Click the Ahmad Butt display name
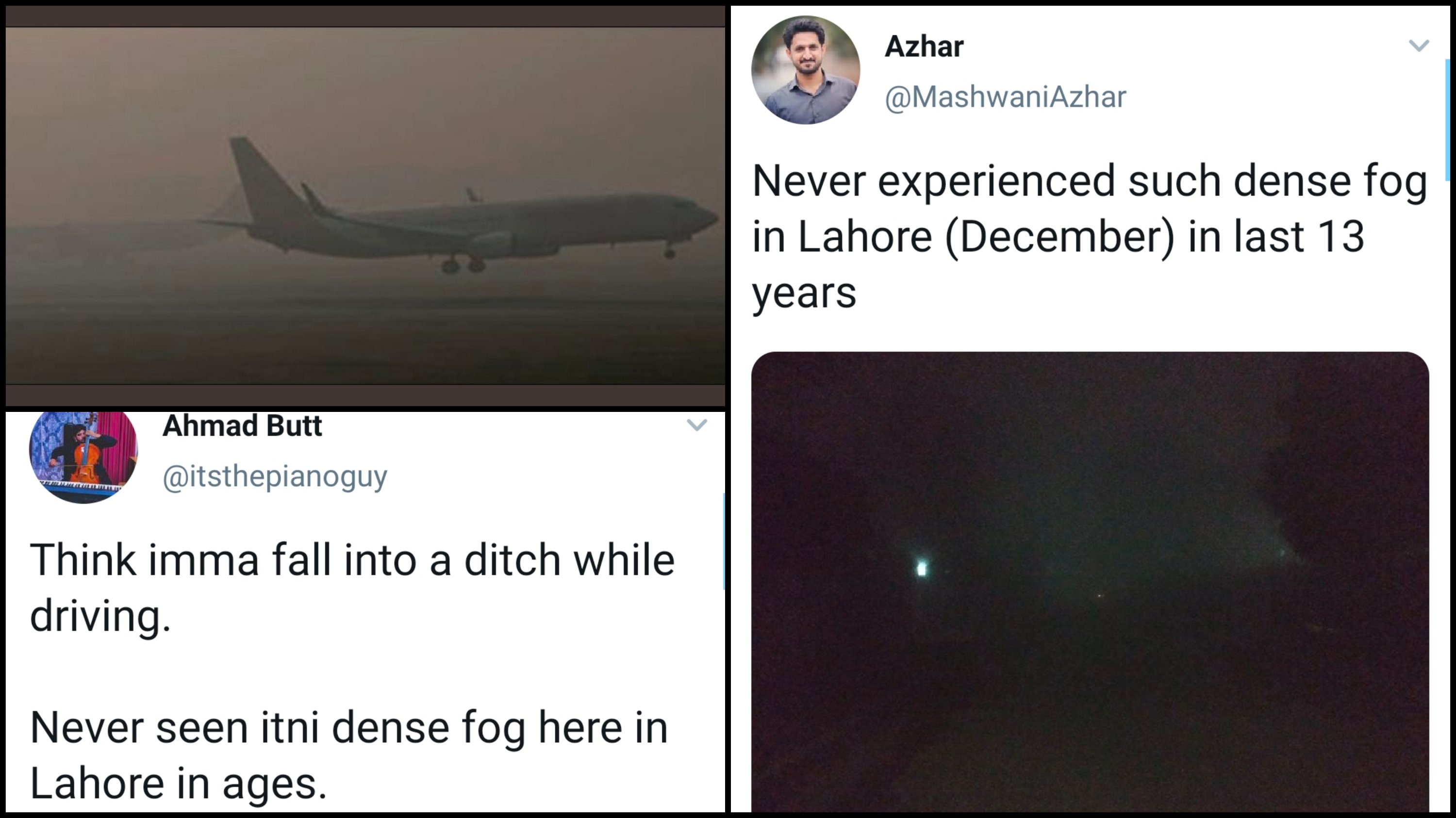 tap(242, 426)
